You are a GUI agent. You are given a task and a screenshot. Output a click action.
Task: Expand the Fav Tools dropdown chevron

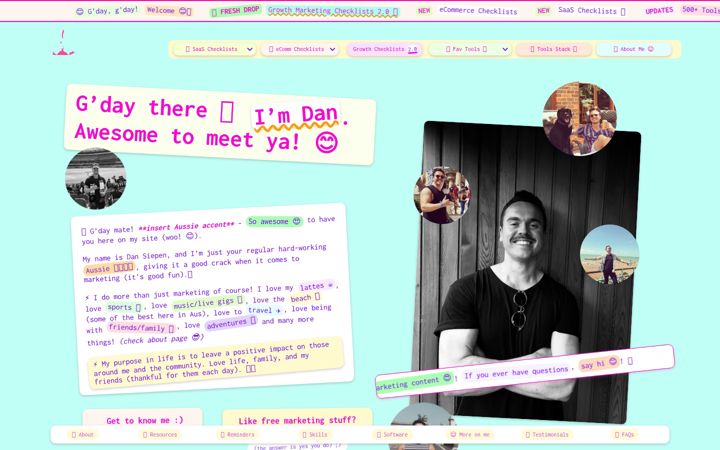click(x=505, y=49)
